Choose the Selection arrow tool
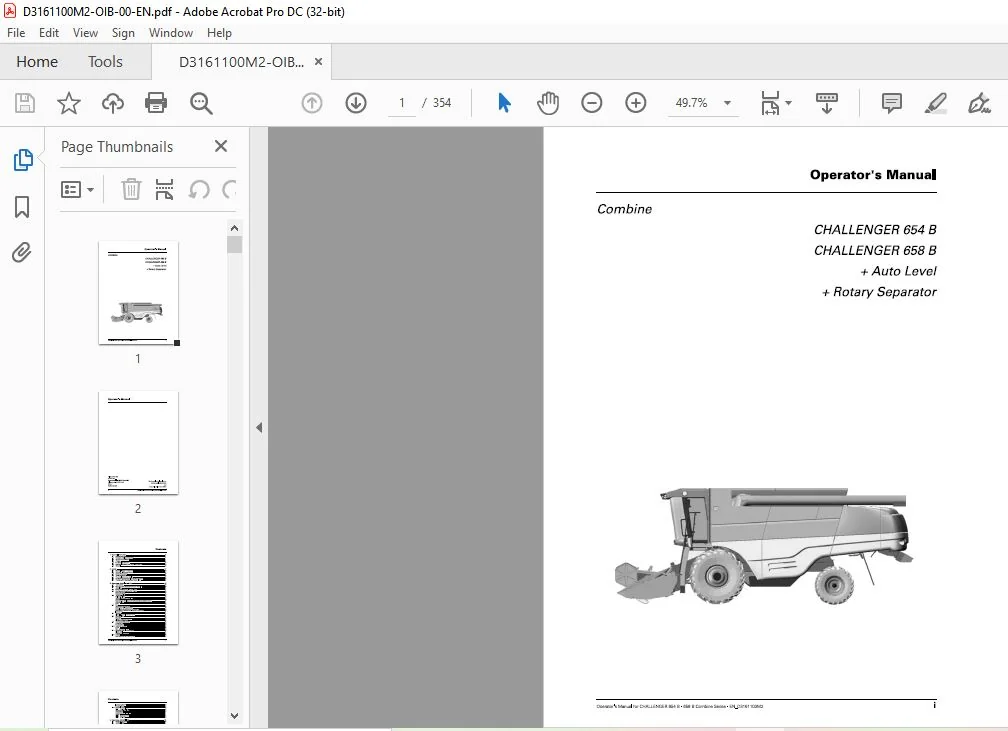 click(x=504, y=103)
